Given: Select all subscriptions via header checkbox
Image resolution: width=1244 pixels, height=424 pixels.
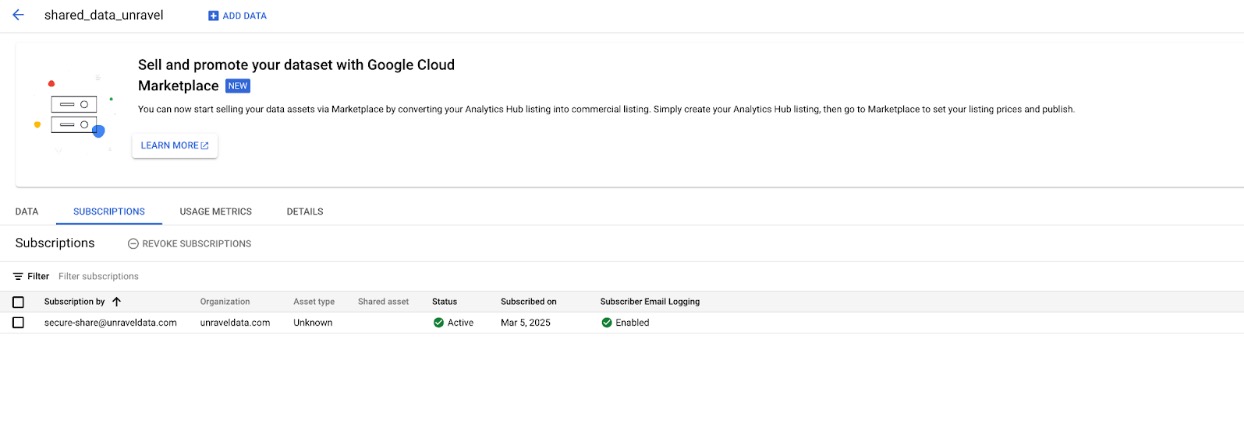Looking at the screenshot, I should (x=18, y=302).
